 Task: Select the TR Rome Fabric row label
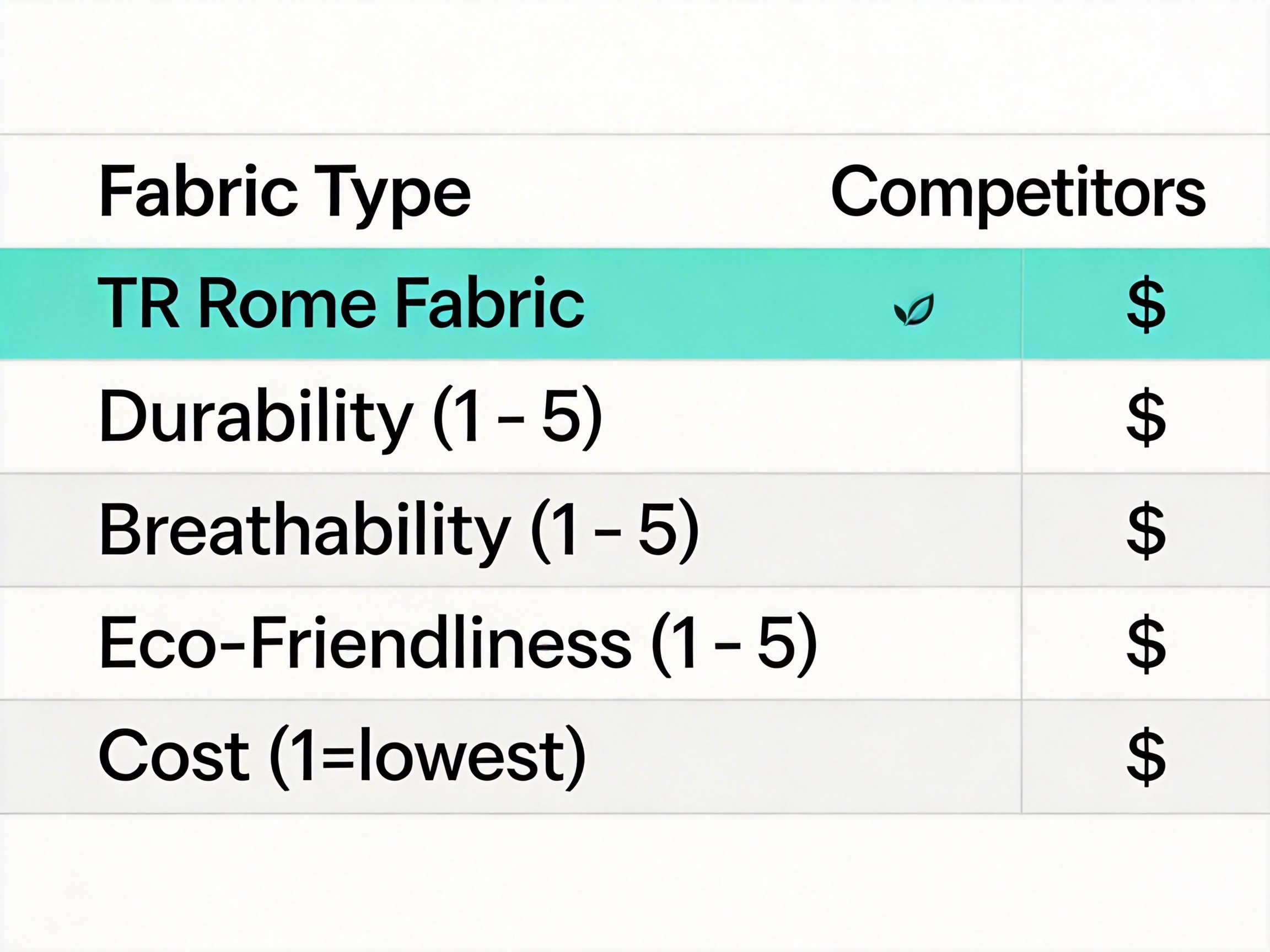click(x=341, y=304)
